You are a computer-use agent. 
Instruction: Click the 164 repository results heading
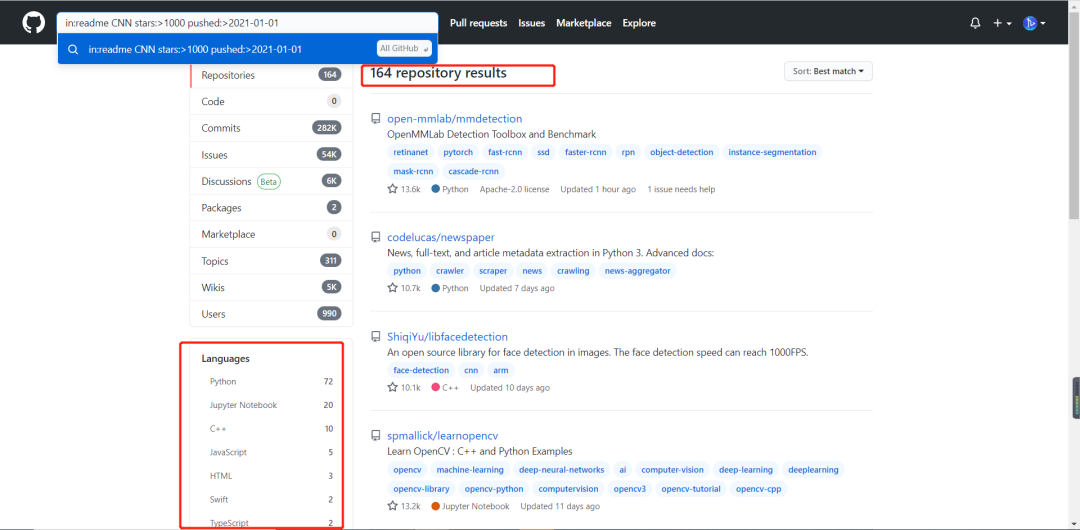click(x=438, y=72)
